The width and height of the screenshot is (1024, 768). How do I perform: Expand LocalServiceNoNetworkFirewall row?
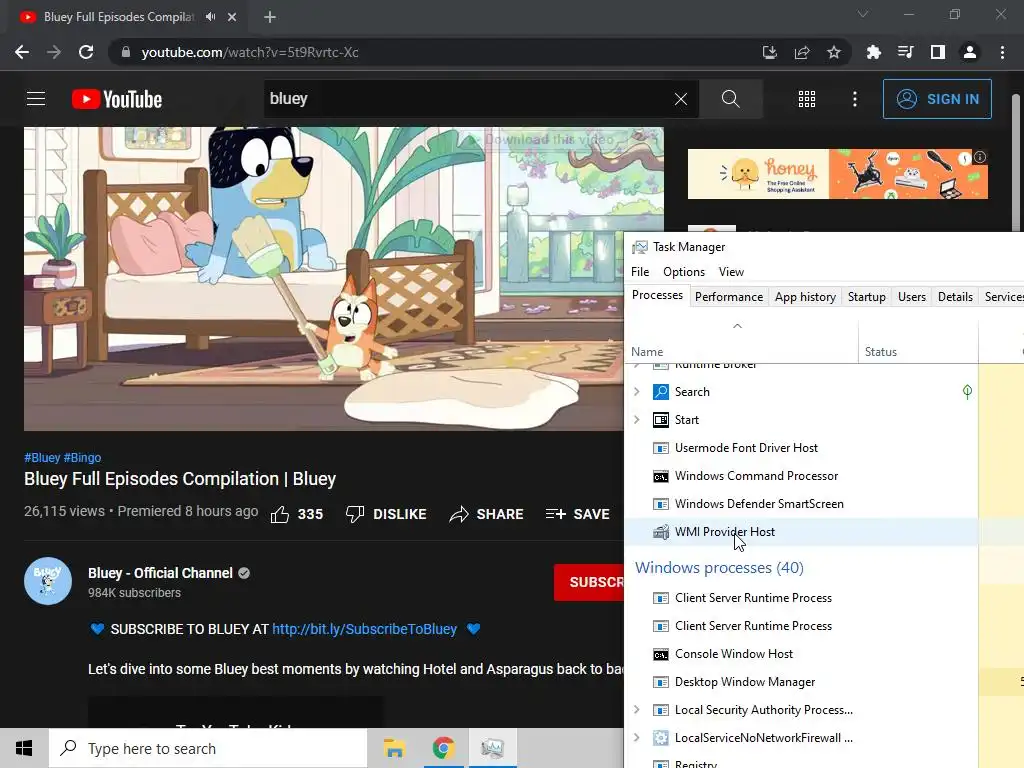pos(637,738)
